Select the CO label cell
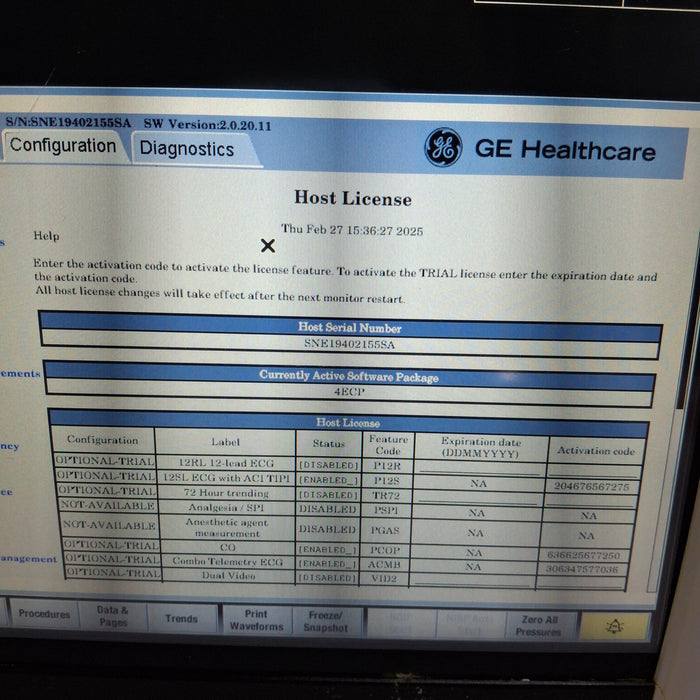Image resolution: width=700 pixels, height=700 pixels. click(x=228, y=547)
